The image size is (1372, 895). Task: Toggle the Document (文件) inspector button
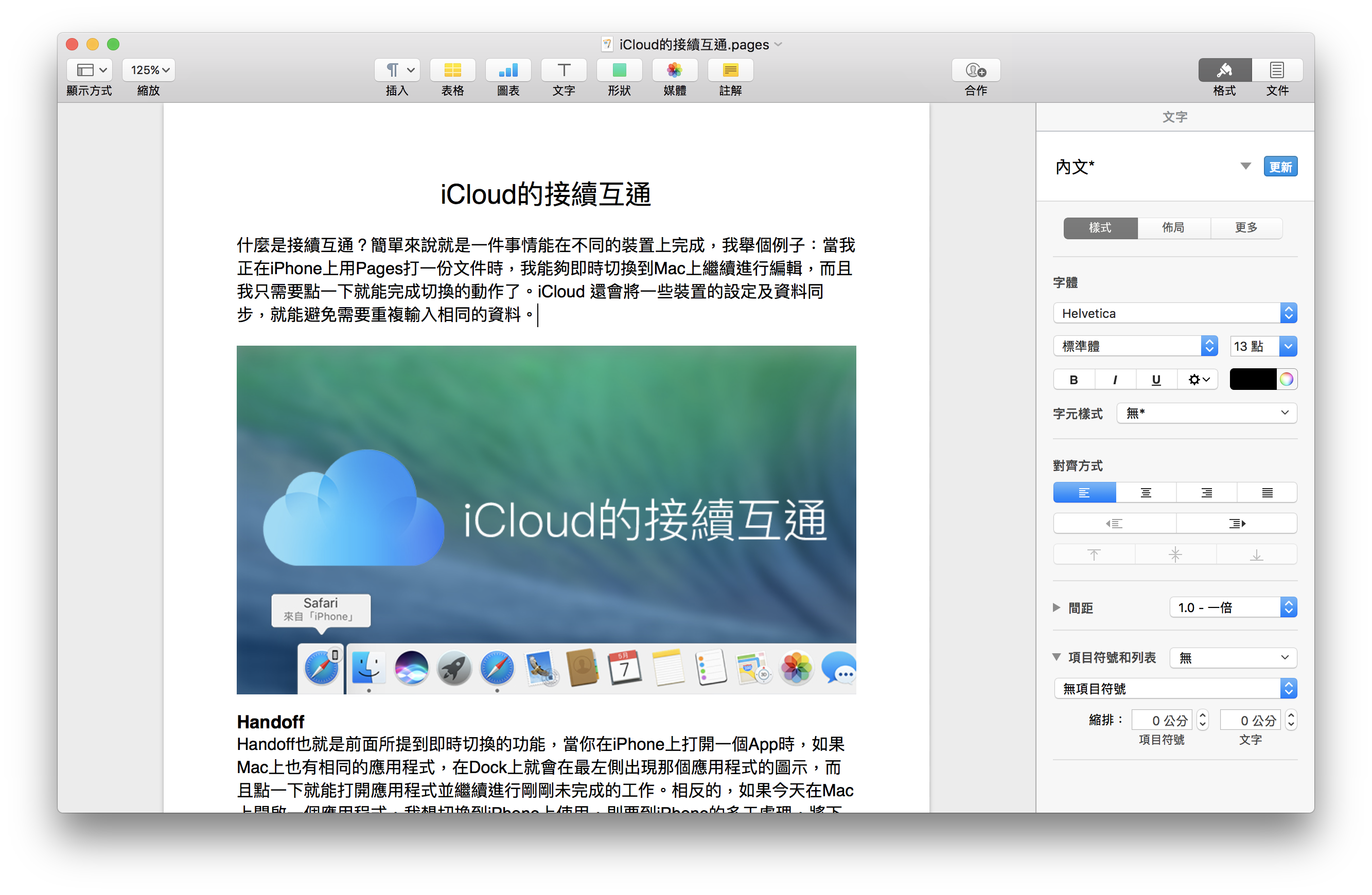[1277, 70]
